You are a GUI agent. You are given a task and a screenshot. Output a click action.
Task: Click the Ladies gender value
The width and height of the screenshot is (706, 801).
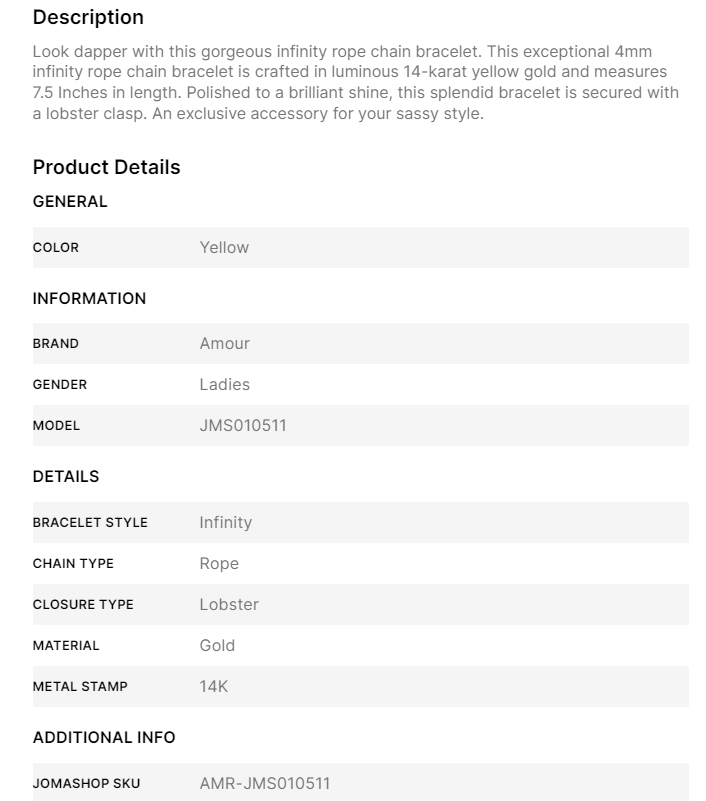(x=224, y=385)
